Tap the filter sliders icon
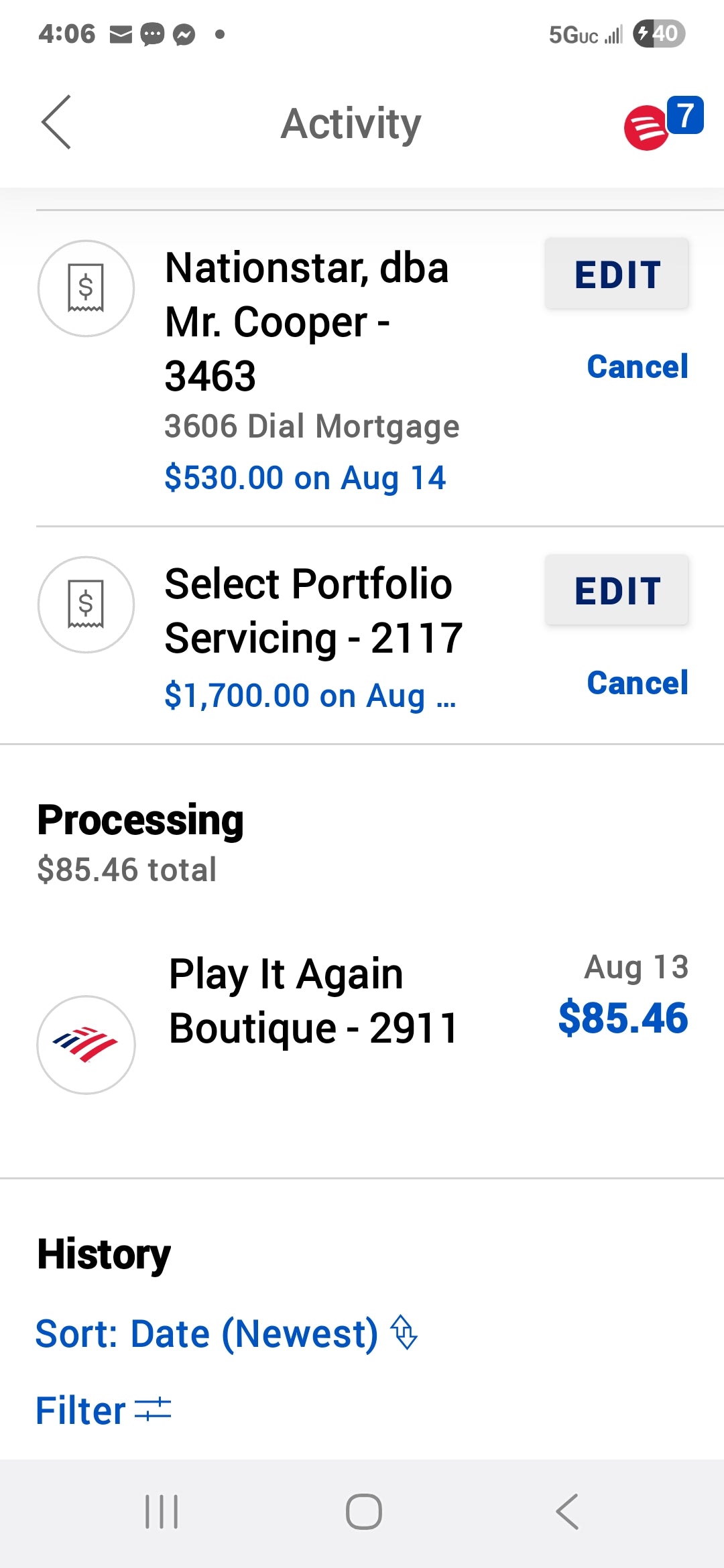Image resolution: width=724 pixels, height=1568 pixels. click(153, 1409)
